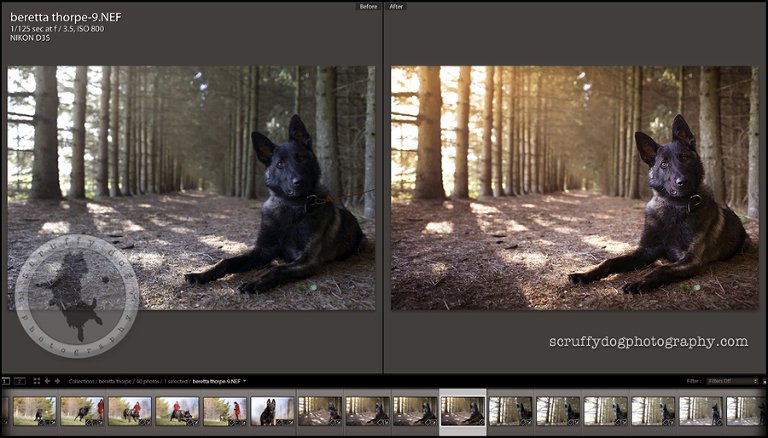The width and height of the screenshot is (768, 438).
Task: Click the After photo preview
Action: 574,187
